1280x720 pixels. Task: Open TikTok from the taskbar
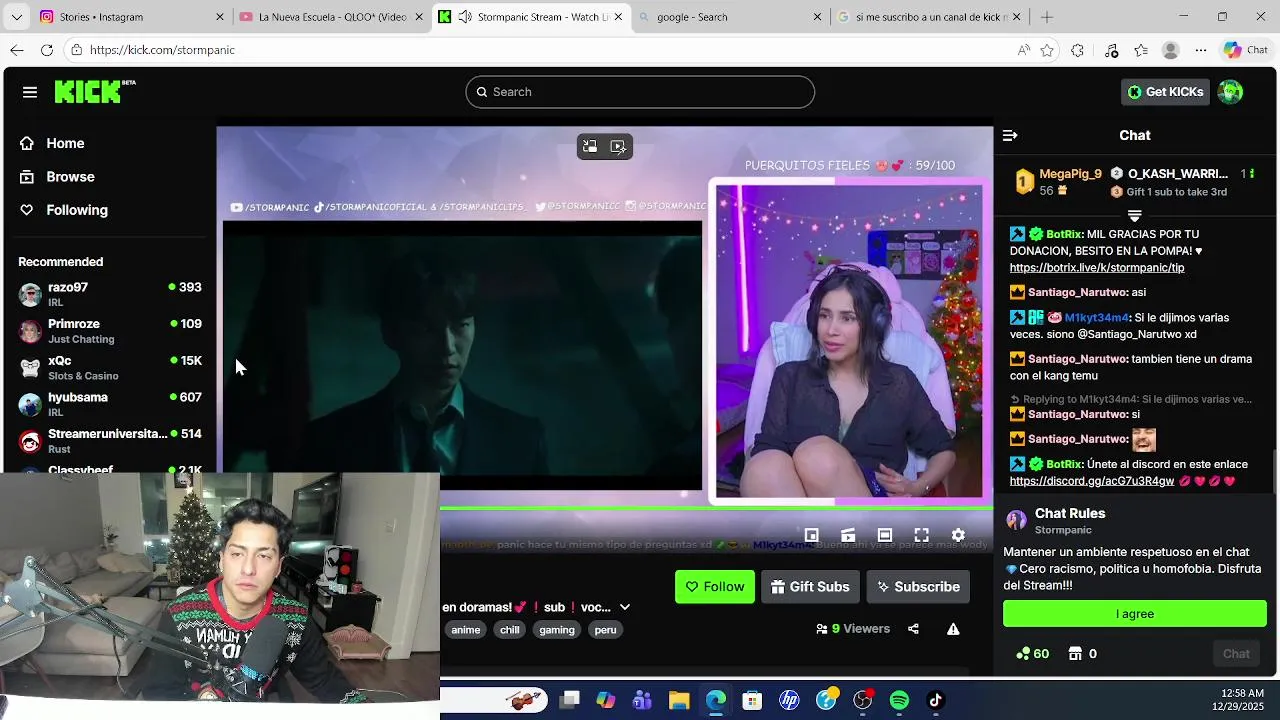[x=936, y=700]
